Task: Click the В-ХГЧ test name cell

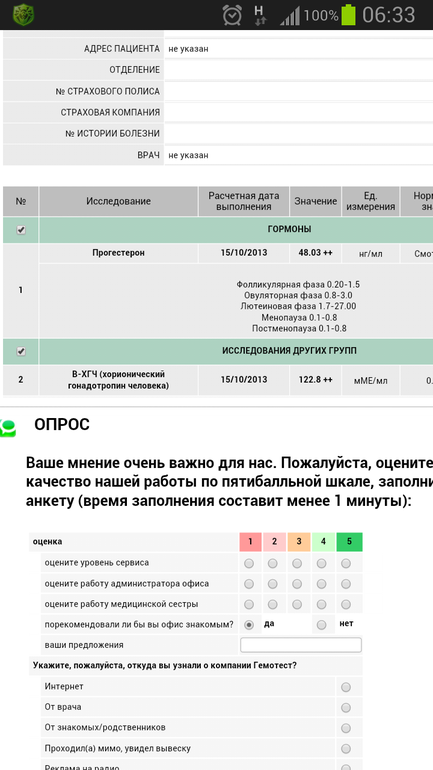Action: [118, 380]
